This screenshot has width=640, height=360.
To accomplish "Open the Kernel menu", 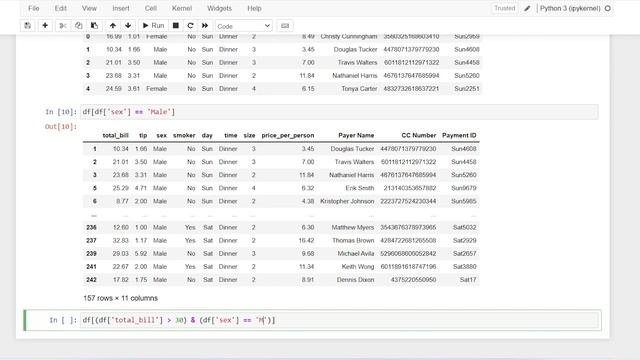I will 182,8.
